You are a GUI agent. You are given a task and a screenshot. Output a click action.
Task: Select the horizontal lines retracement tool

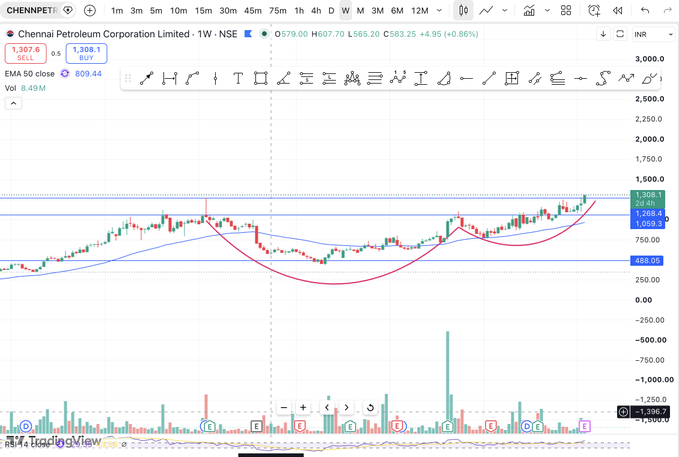click(375, 78)
